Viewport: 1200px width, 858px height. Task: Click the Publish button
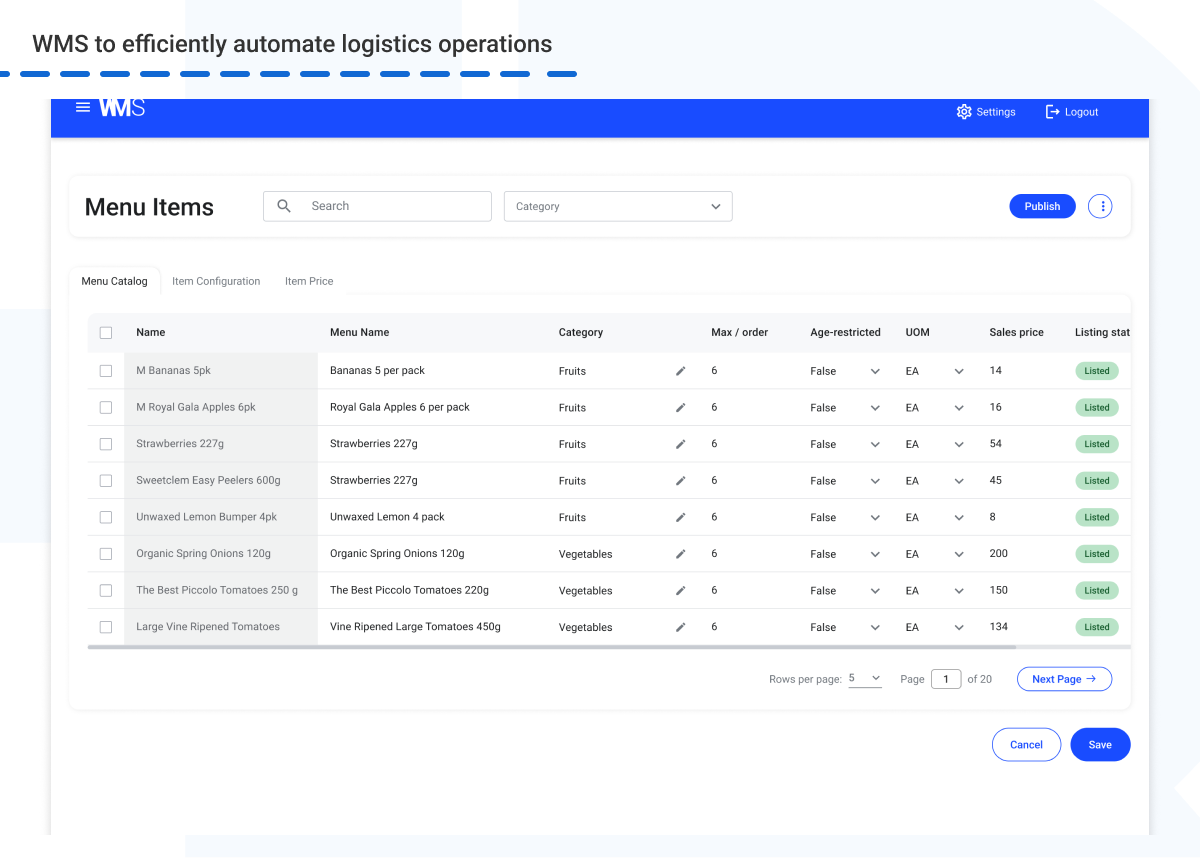point(1042,206)
